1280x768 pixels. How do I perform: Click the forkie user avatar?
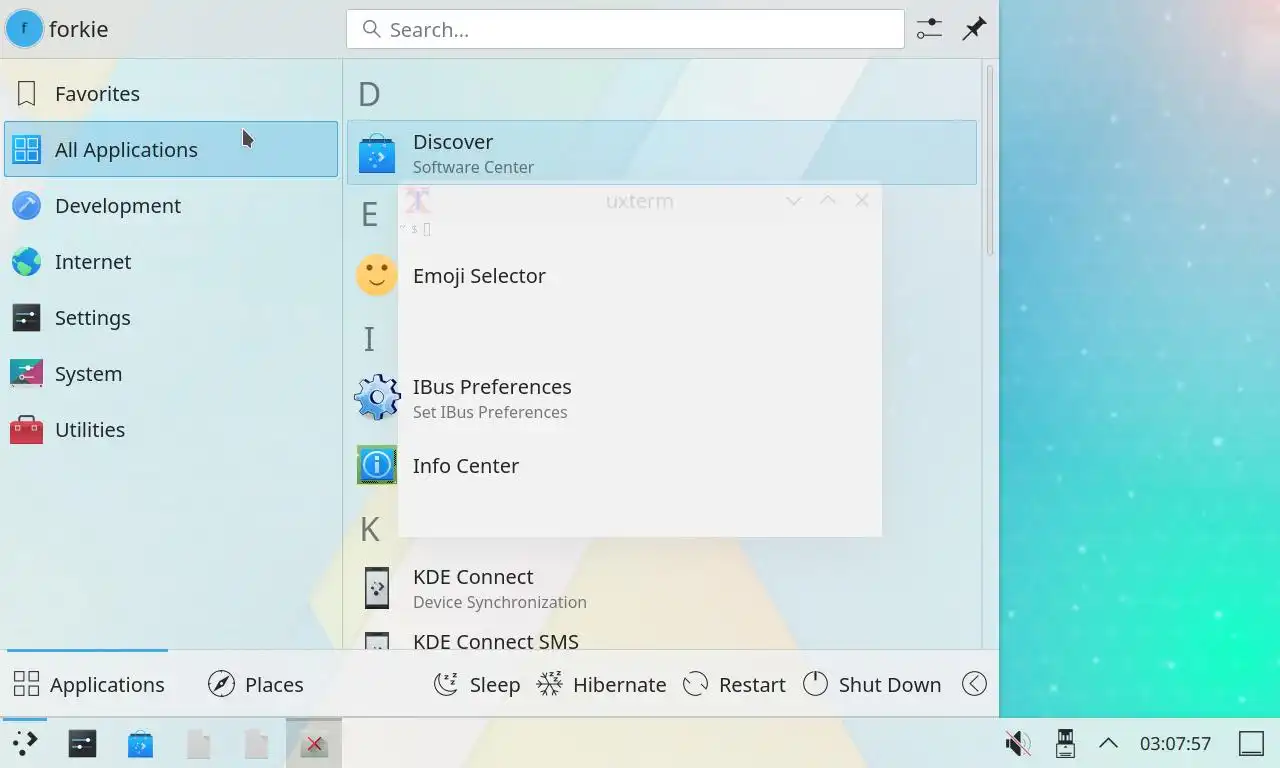(24, 29)
